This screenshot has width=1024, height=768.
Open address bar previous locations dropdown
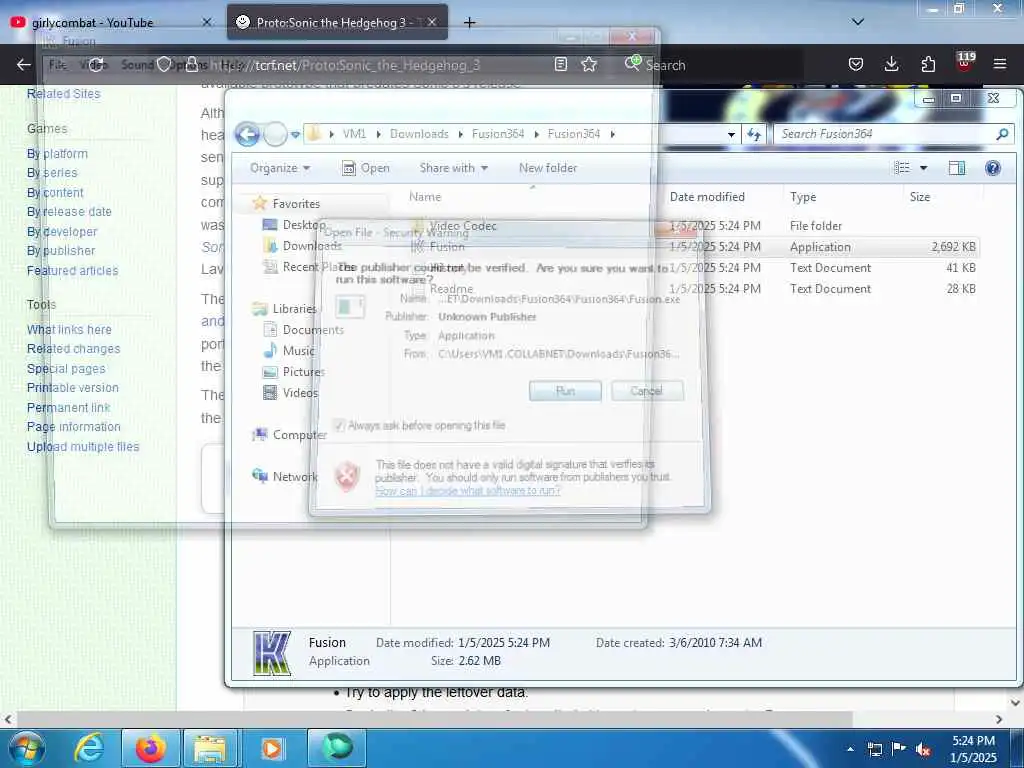point(731,135)
